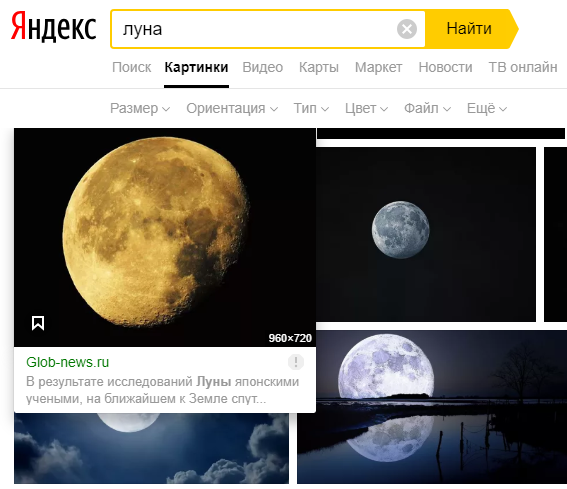Open the Цвет color filter dropdown
The width and height of the screenshot is (567, 489).
click(366, 108)
